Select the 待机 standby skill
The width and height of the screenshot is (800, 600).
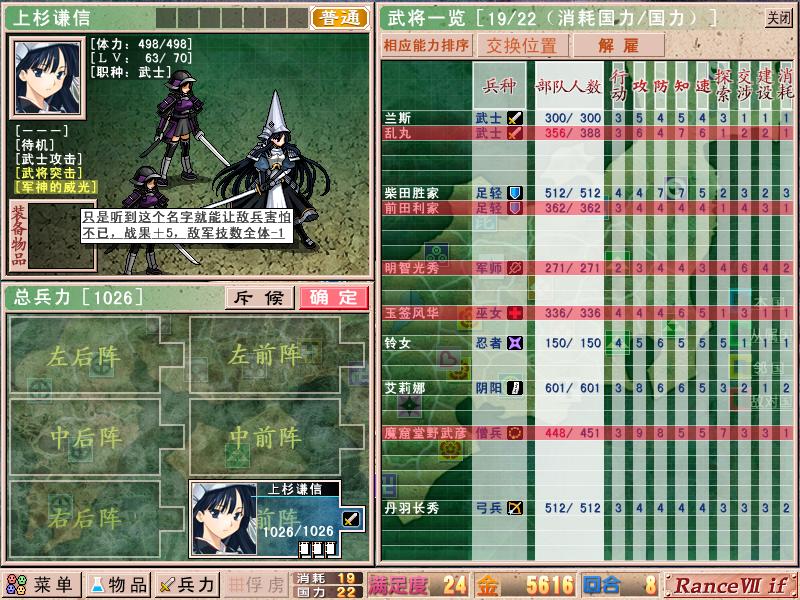tap(35, 145)
